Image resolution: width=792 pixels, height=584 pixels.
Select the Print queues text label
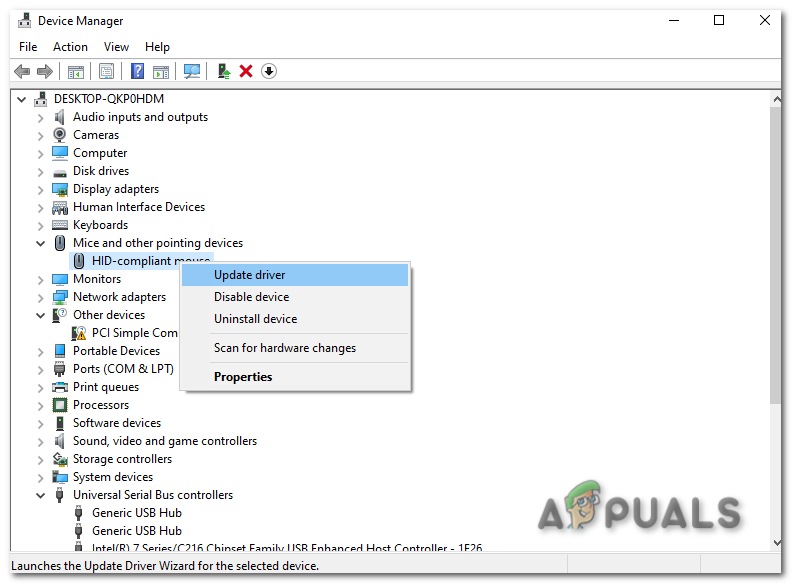106,387
